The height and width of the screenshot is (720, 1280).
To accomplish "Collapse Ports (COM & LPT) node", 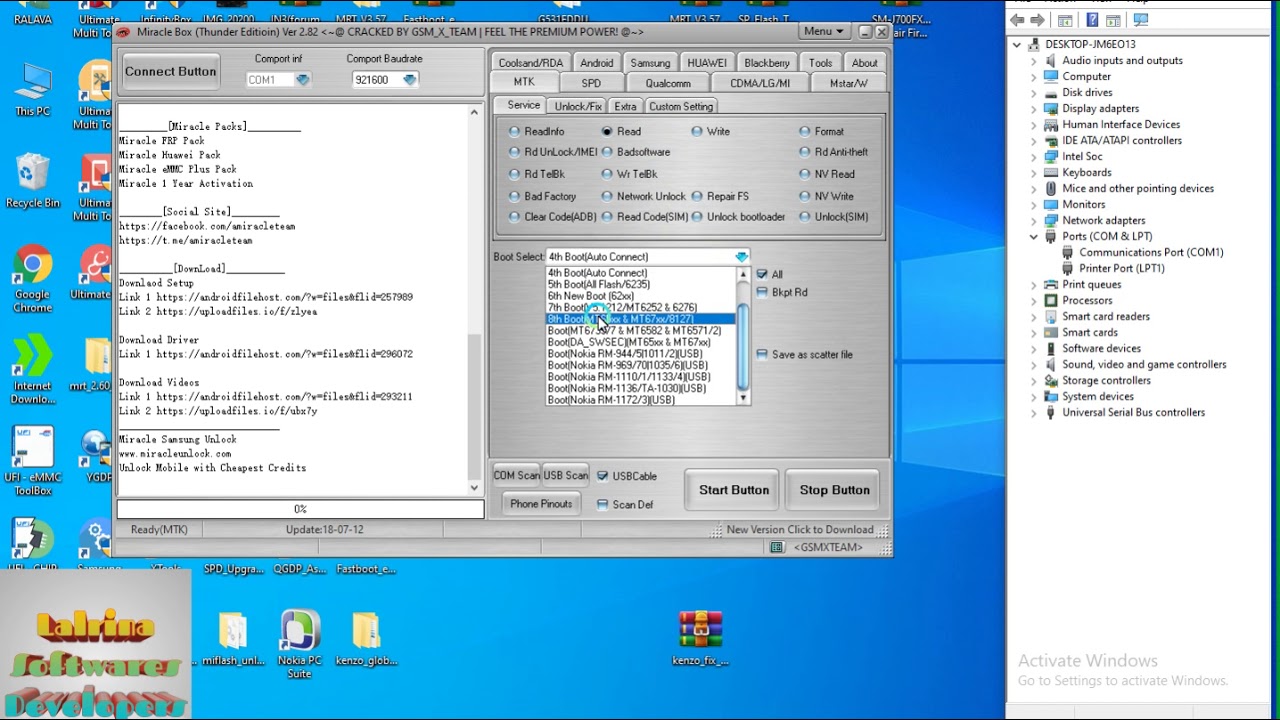I will click(x=1034, y=236).
